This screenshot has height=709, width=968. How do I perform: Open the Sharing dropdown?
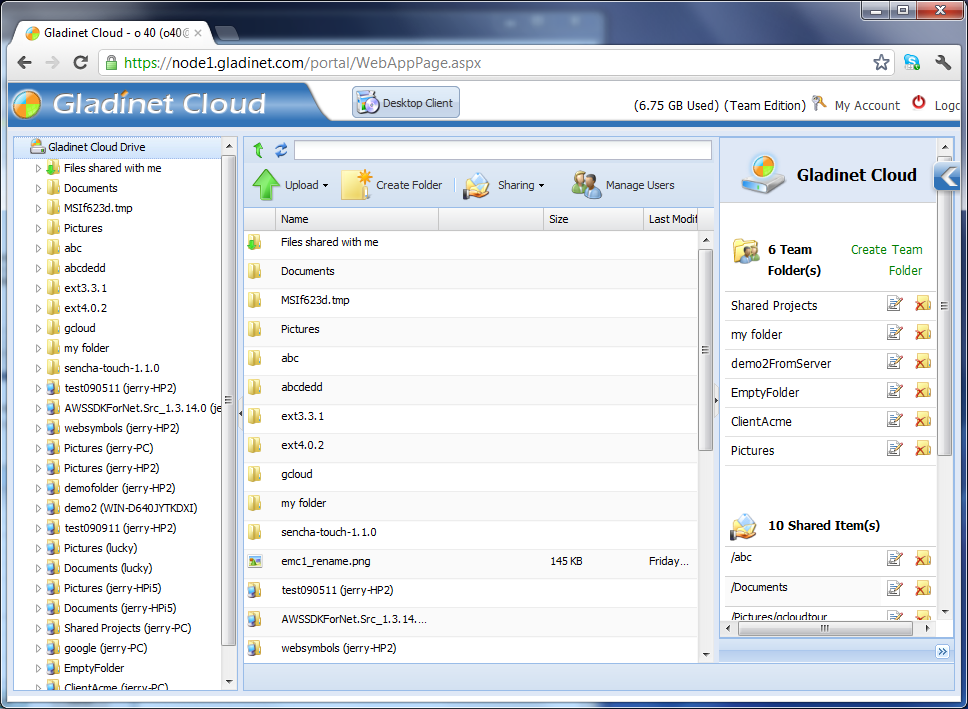(x=503, y=185)
